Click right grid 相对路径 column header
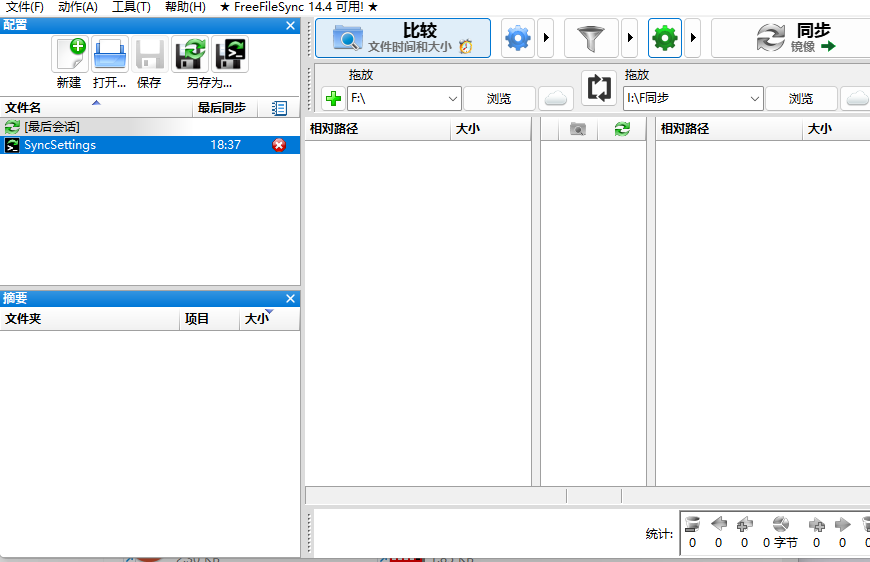 click(x=729, y=129)
